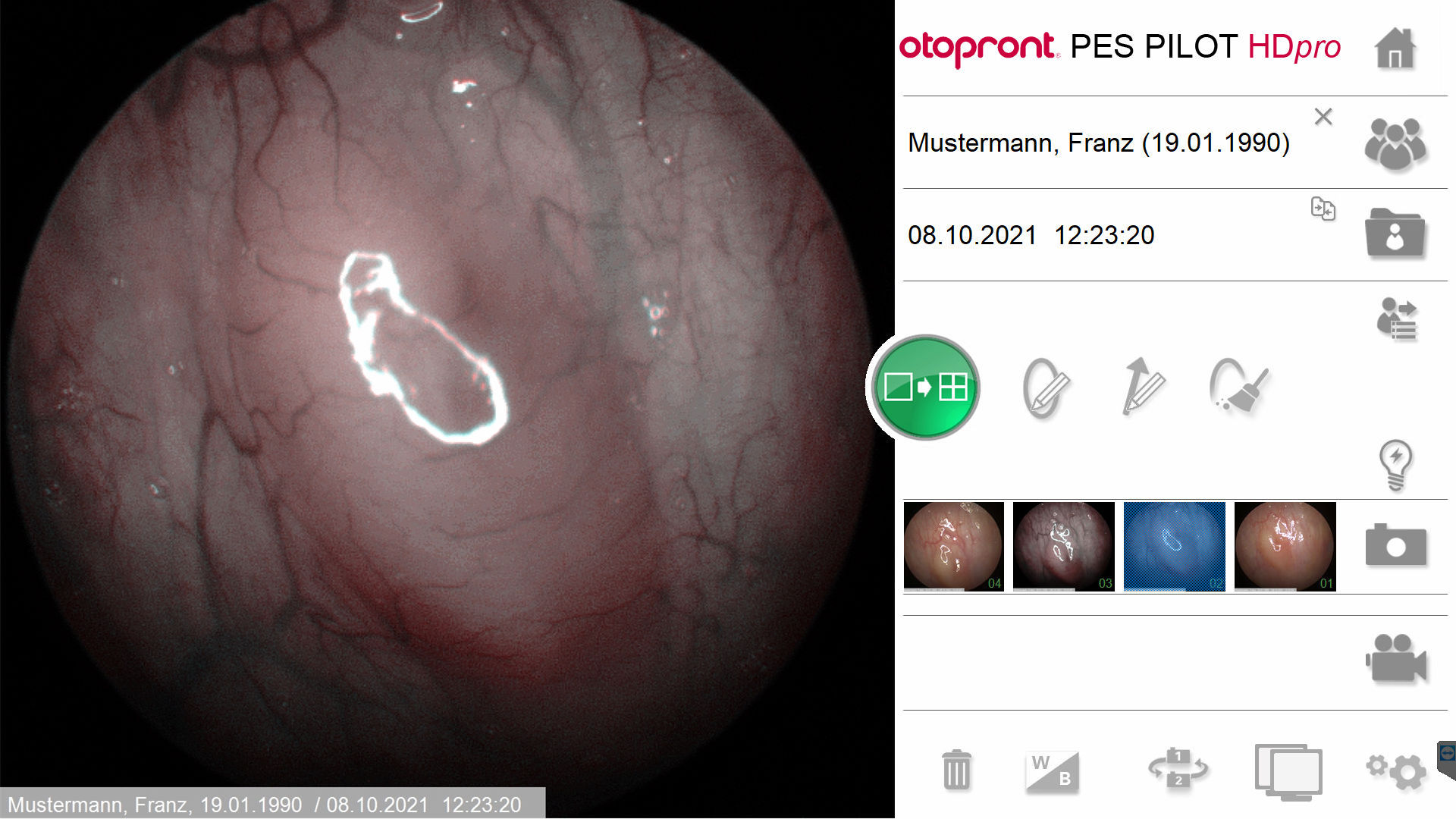Toggle the light source bulb icon
This screenshot has height=819, width=1456.
(x=1395, y=465)
